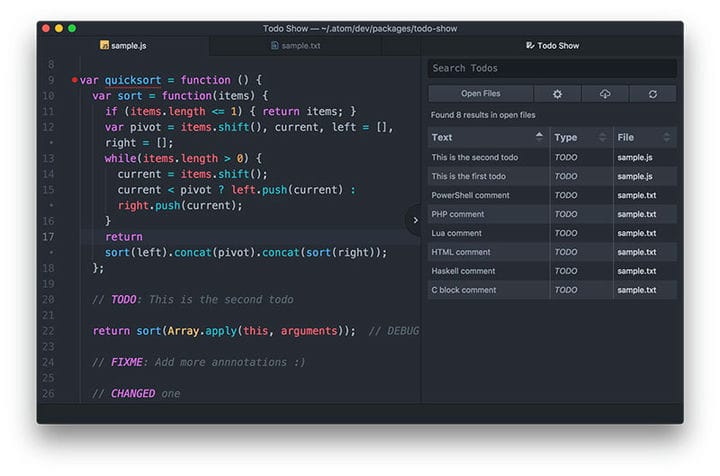This screenshot has width=720, height=476.
Task: Click the Type column header
Action: point(581,137)
